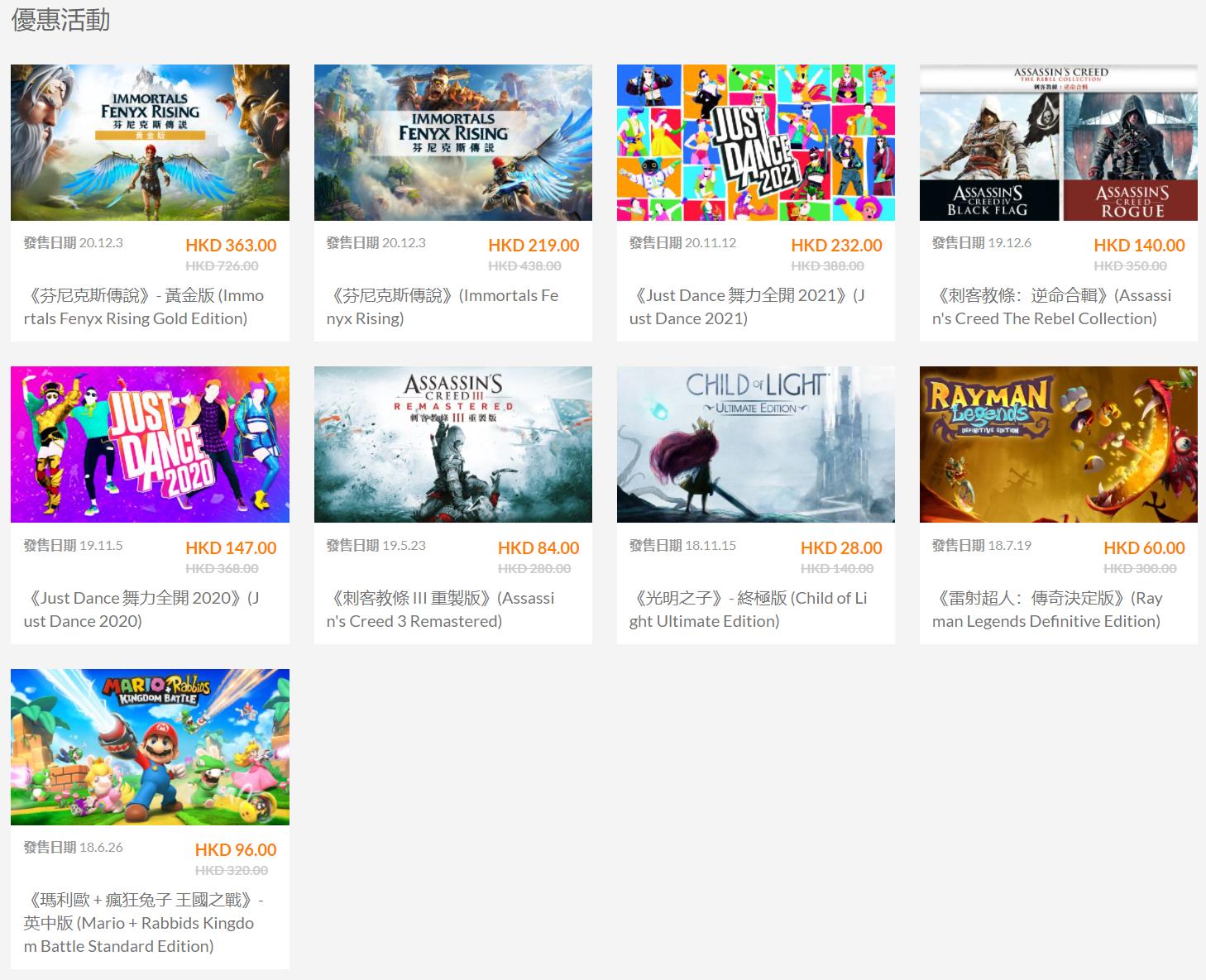
Task: Click the crossed-out HKD 280.00 original price
Action: click(534, 569)
